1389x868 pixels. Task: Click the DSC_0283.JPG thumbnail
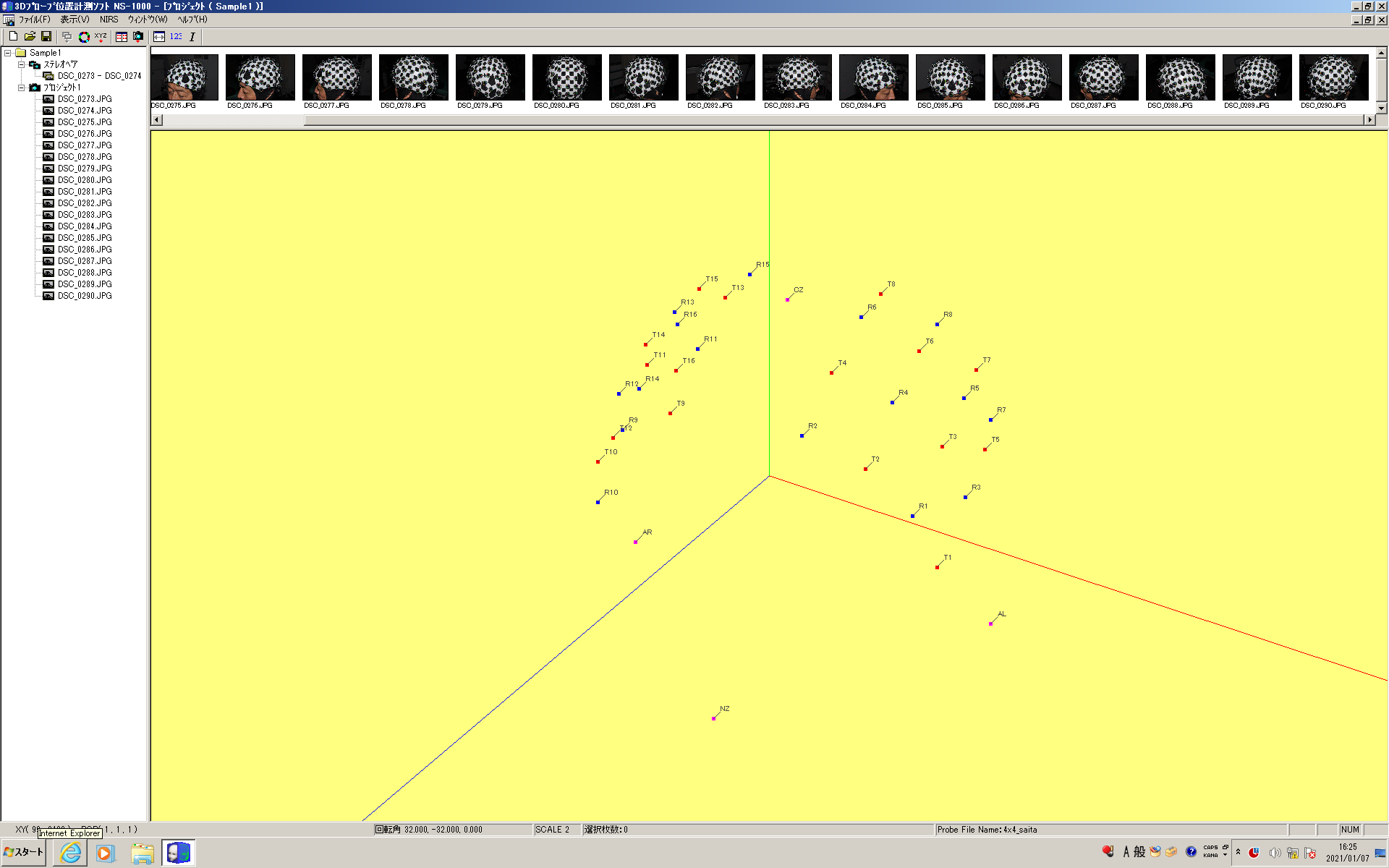click(x=797, y=78)
